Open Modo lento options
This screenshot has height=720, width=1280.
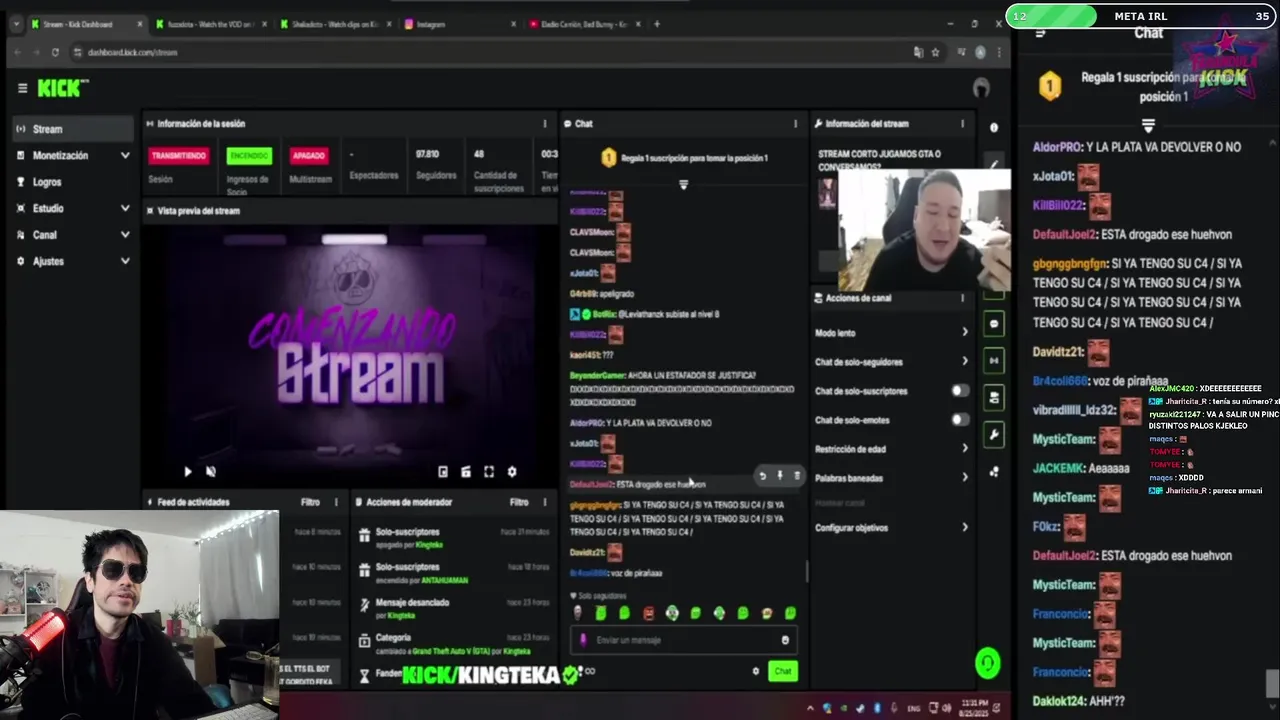pyautogui.click(x=891, y=333)
